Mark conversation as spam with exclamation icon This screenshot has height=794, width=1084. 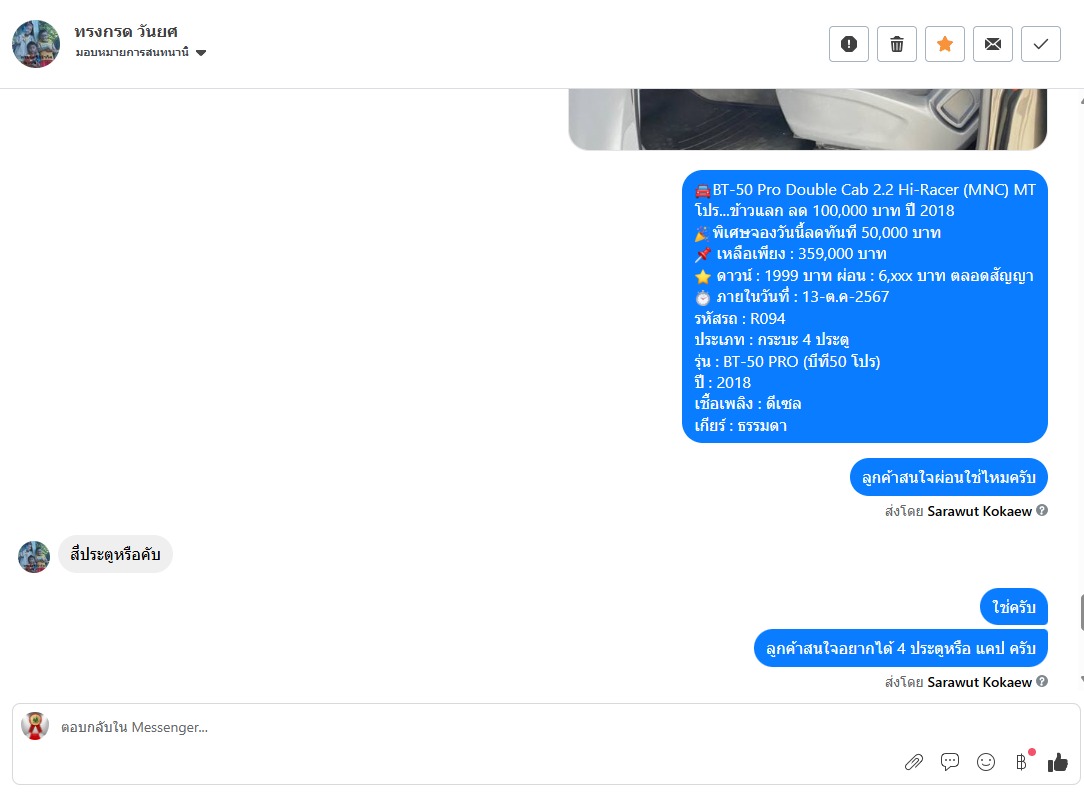(848, 44)
